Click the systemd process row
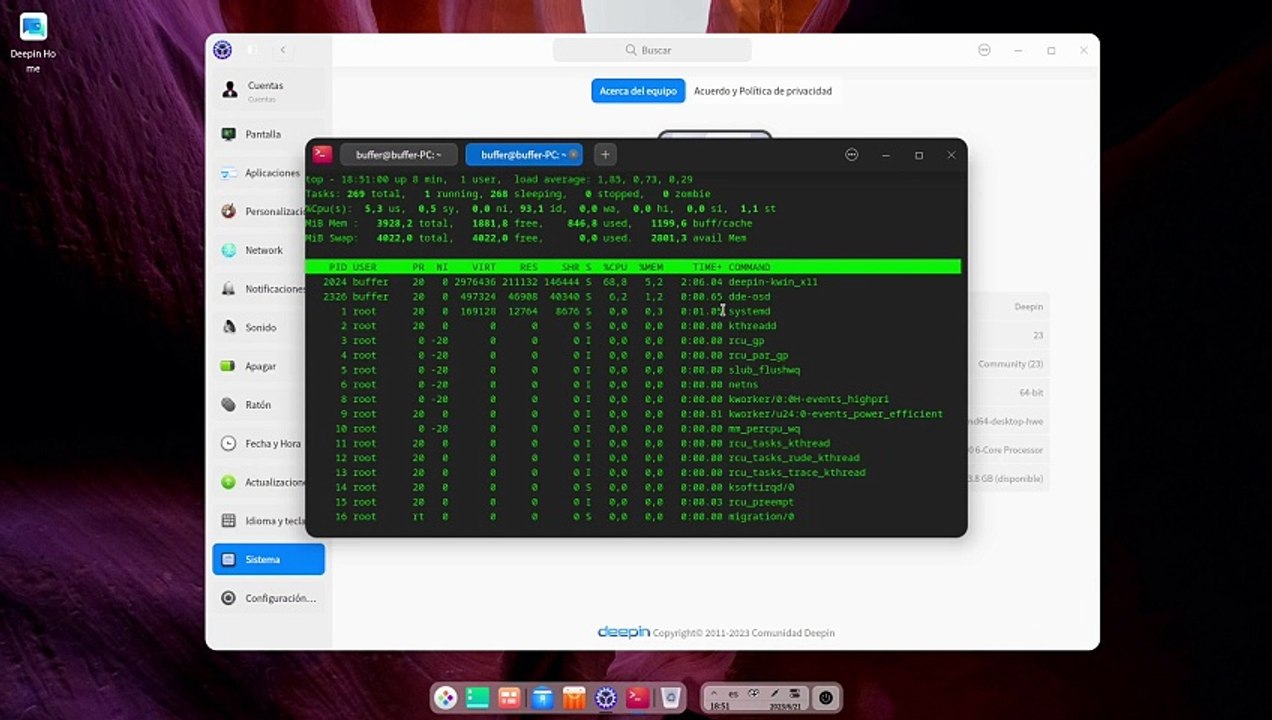1272x720 pixels. (632, 311)
